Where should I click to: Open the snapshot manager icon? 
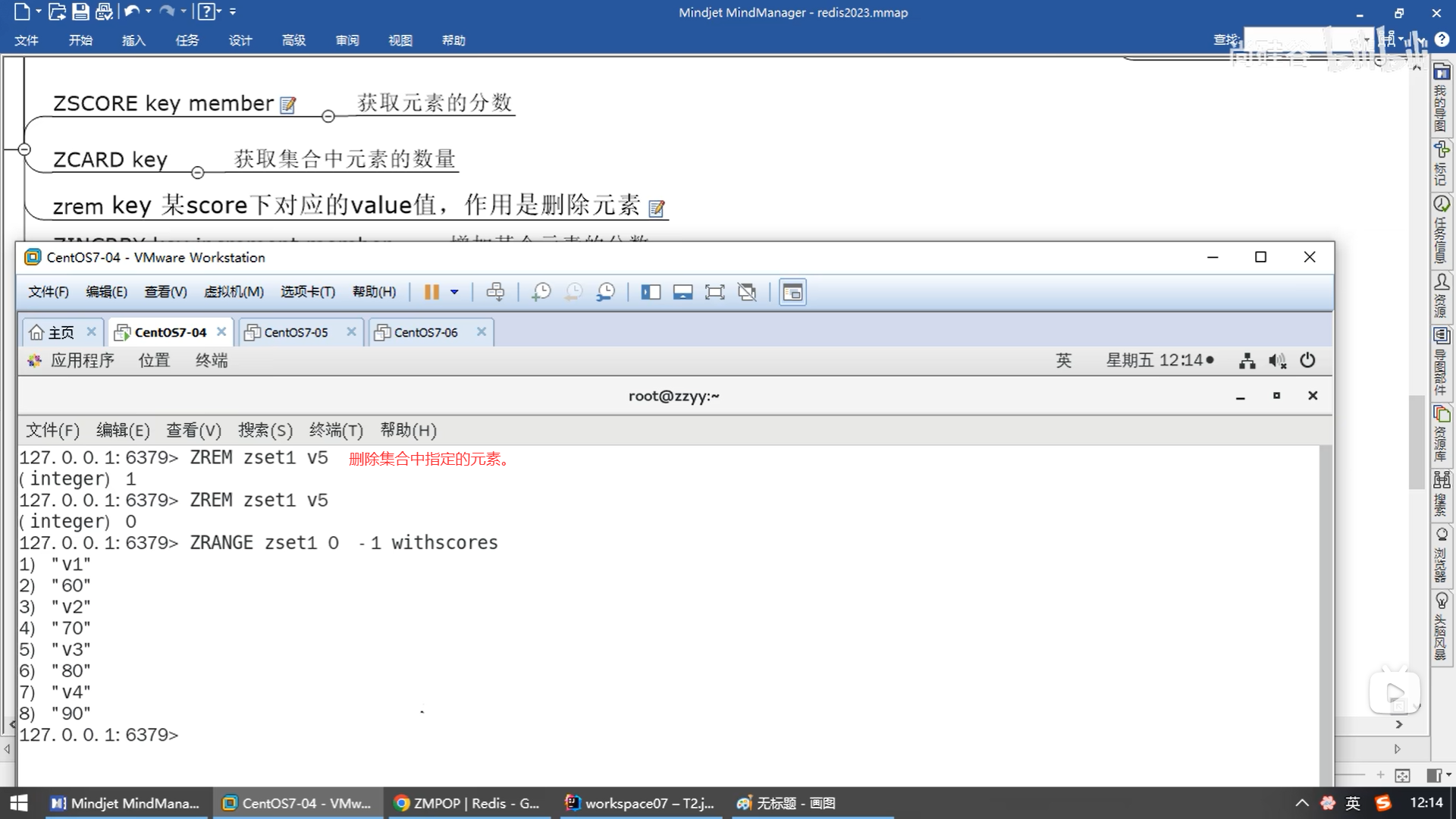[605, 292]
